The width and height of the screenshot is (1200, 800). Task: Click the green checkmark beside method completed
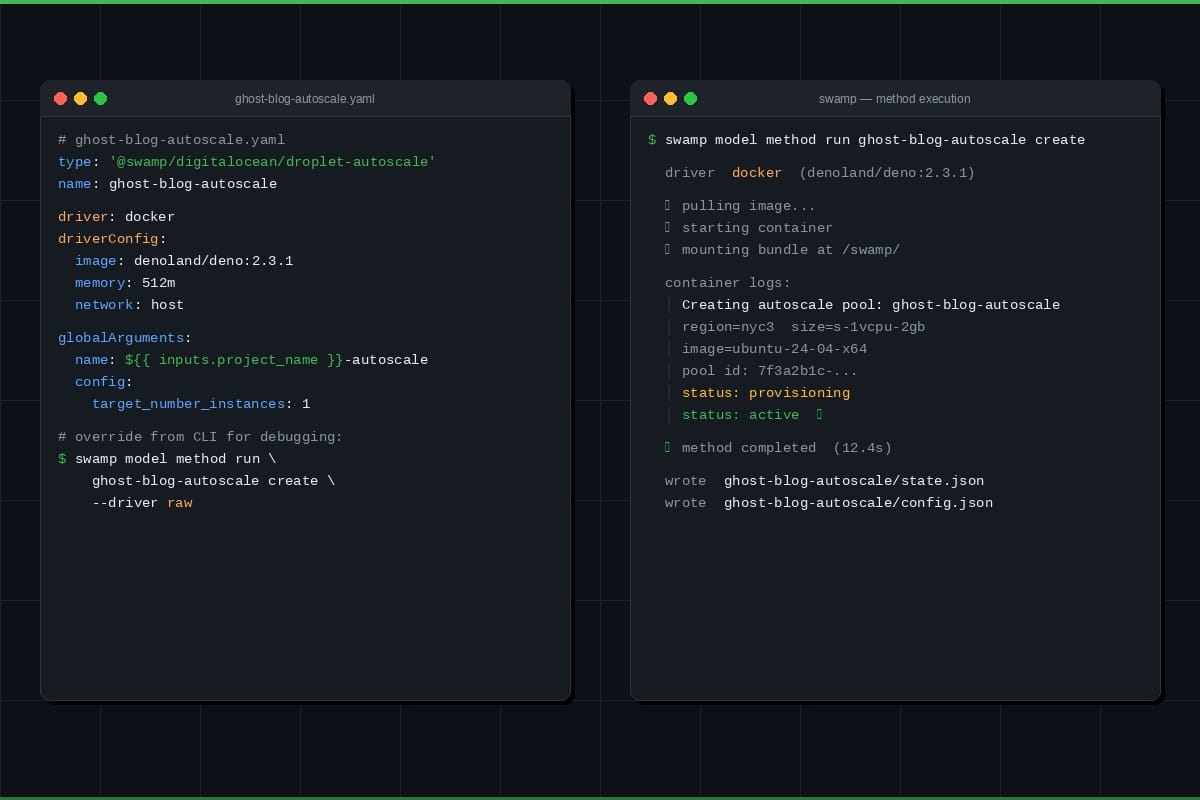(669, 447)
